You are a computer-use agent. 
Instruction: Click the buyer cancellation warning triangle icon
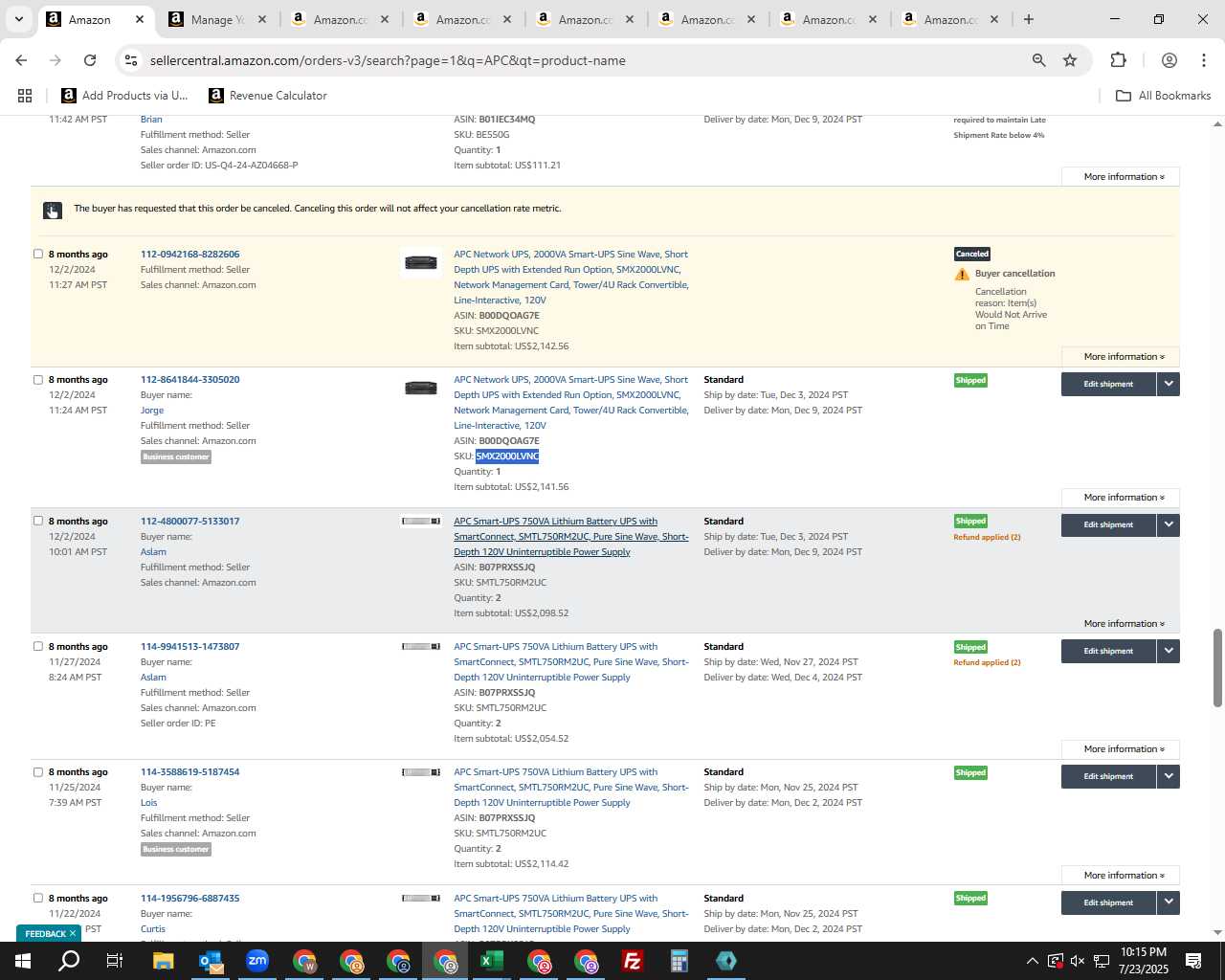(x=962, y=275)
